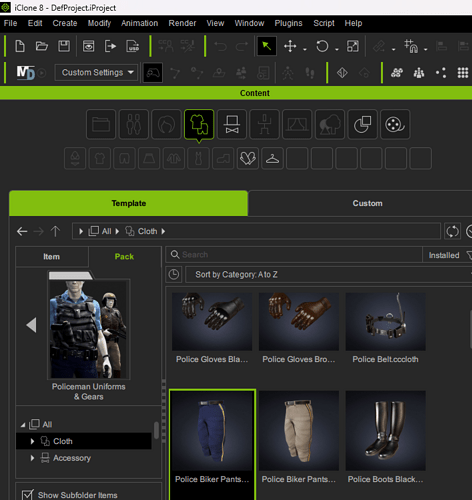Open the Stage curtain category icon
The image size is (472, 500).
297,124
